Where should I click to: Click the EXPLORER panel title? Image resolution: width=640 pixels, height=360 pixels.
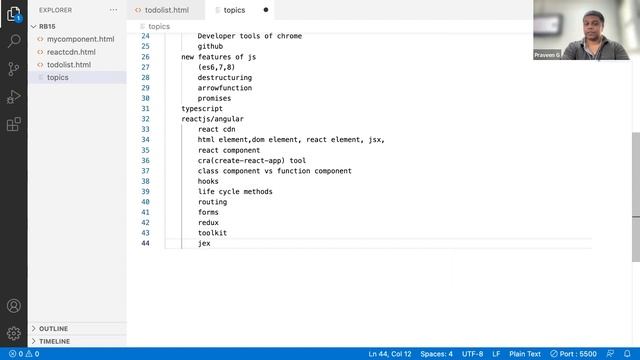click(x=56, y=10)
